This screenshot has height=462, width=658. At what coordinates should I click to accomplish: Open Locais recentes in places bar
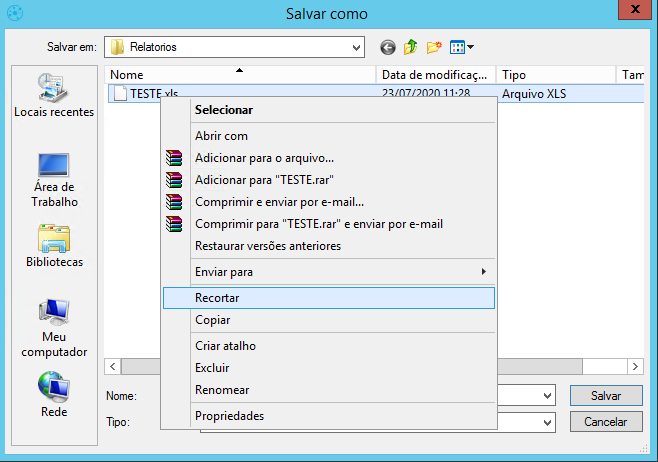click(x=54, y=95)
